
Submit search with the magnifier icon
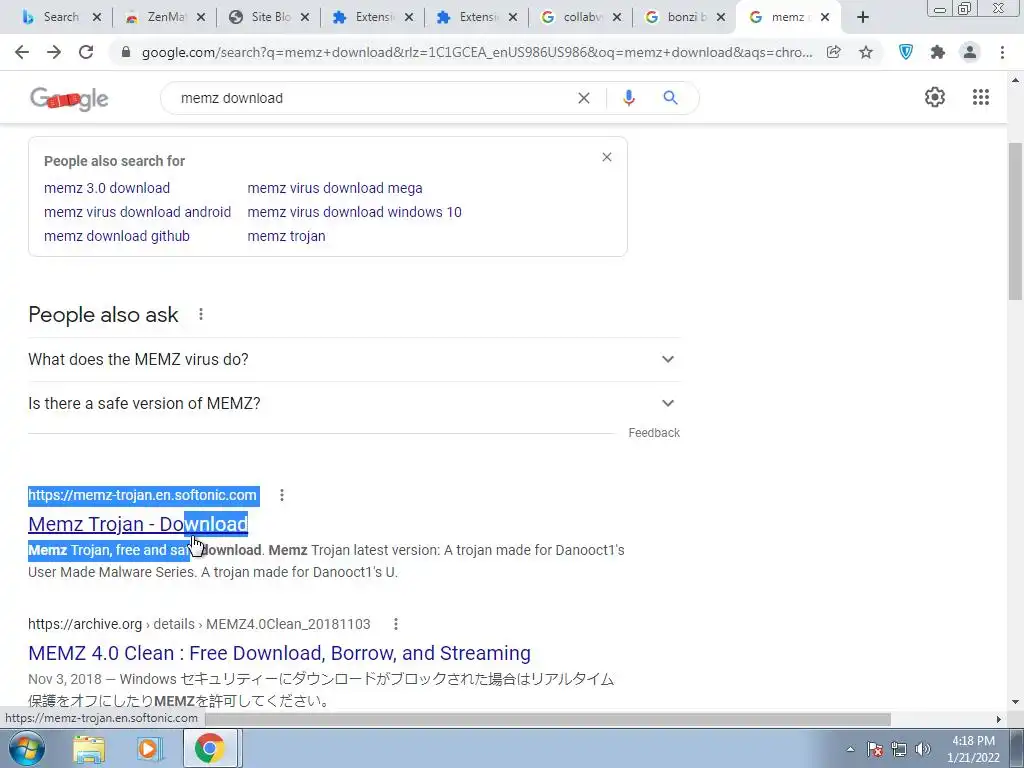tap(670, 98)
